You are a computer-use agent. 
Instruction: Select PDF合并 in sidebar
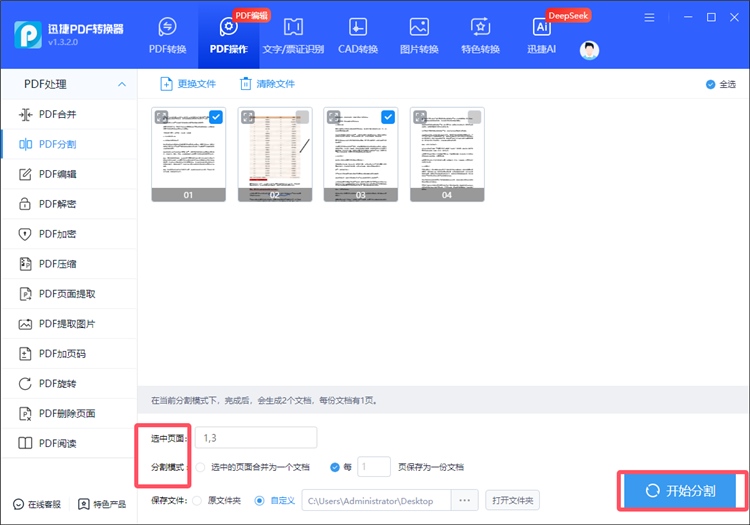click(69, 114)
